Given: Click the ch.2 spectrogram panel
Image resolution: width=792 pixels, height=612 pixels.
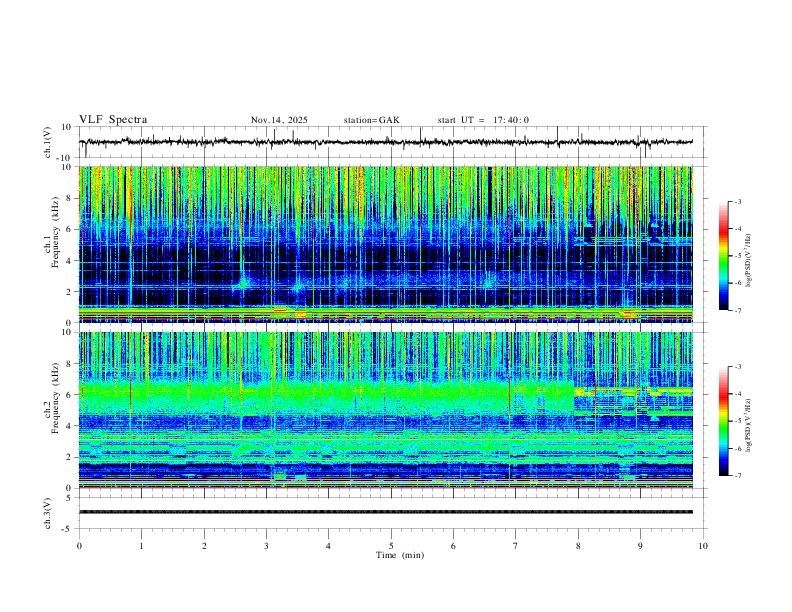Looking at the screenshot, I should [386, 410].
